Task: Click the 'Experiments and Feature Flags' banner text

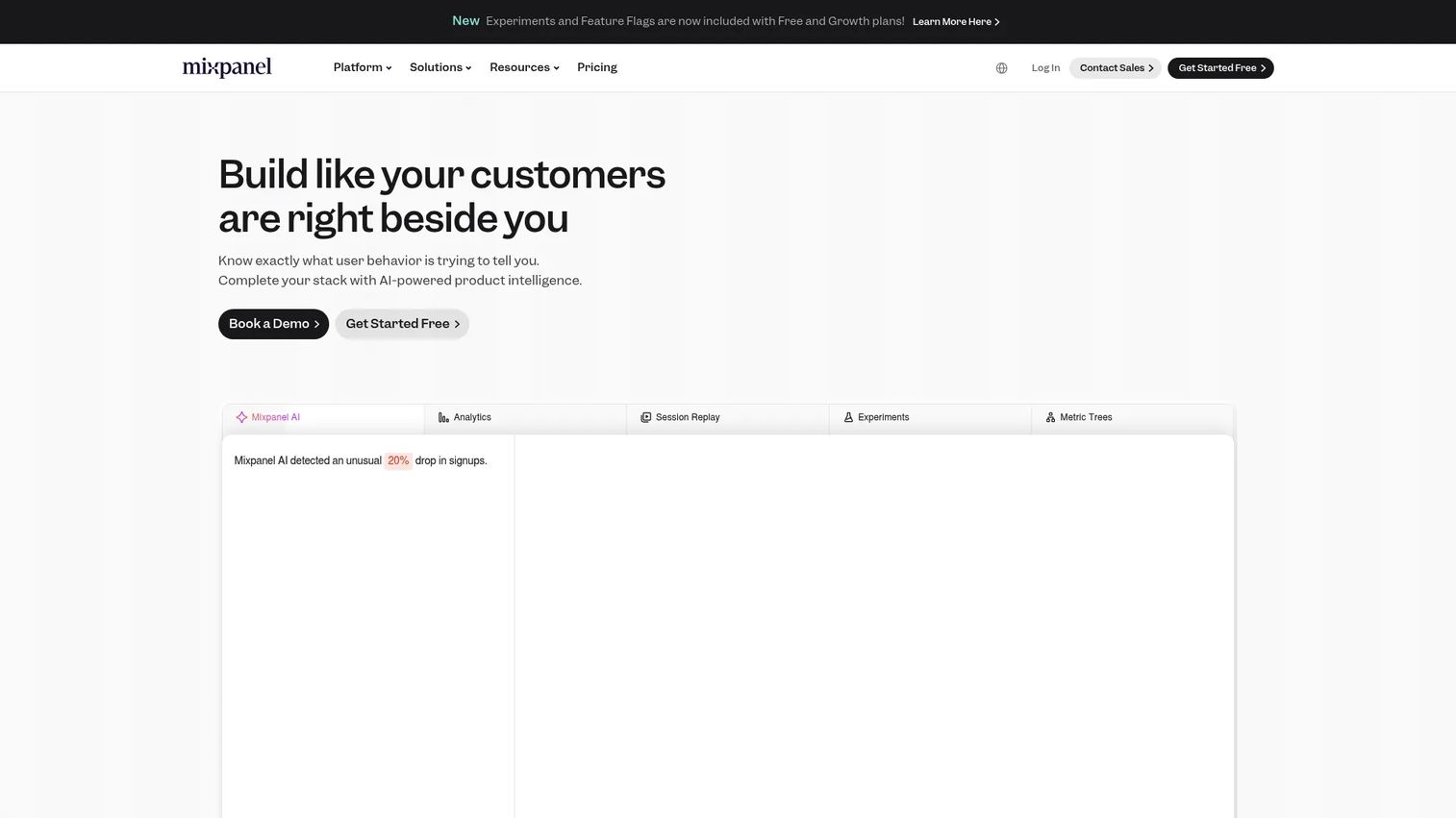Action: pos(695,21)
